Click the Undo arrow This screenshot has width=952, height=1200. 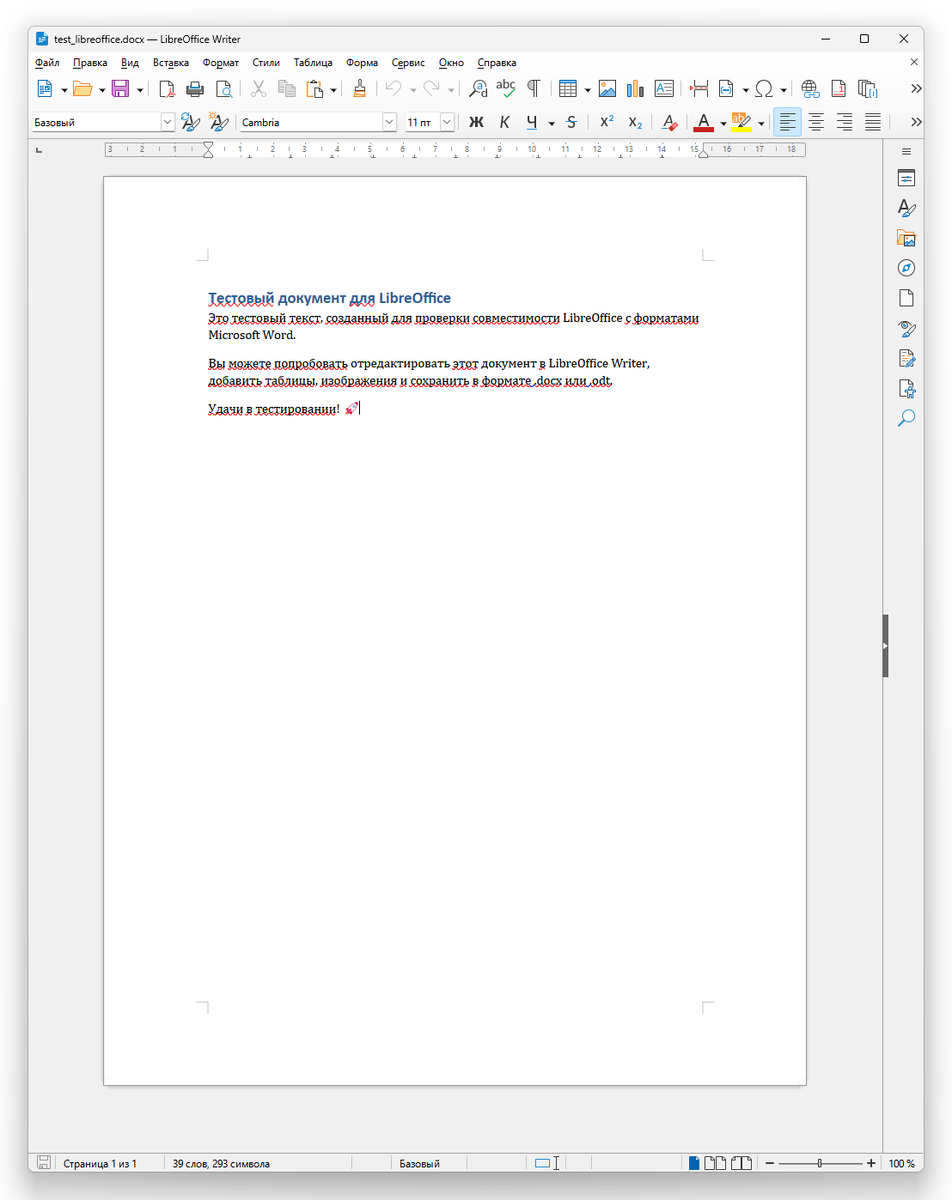[393, 89]
